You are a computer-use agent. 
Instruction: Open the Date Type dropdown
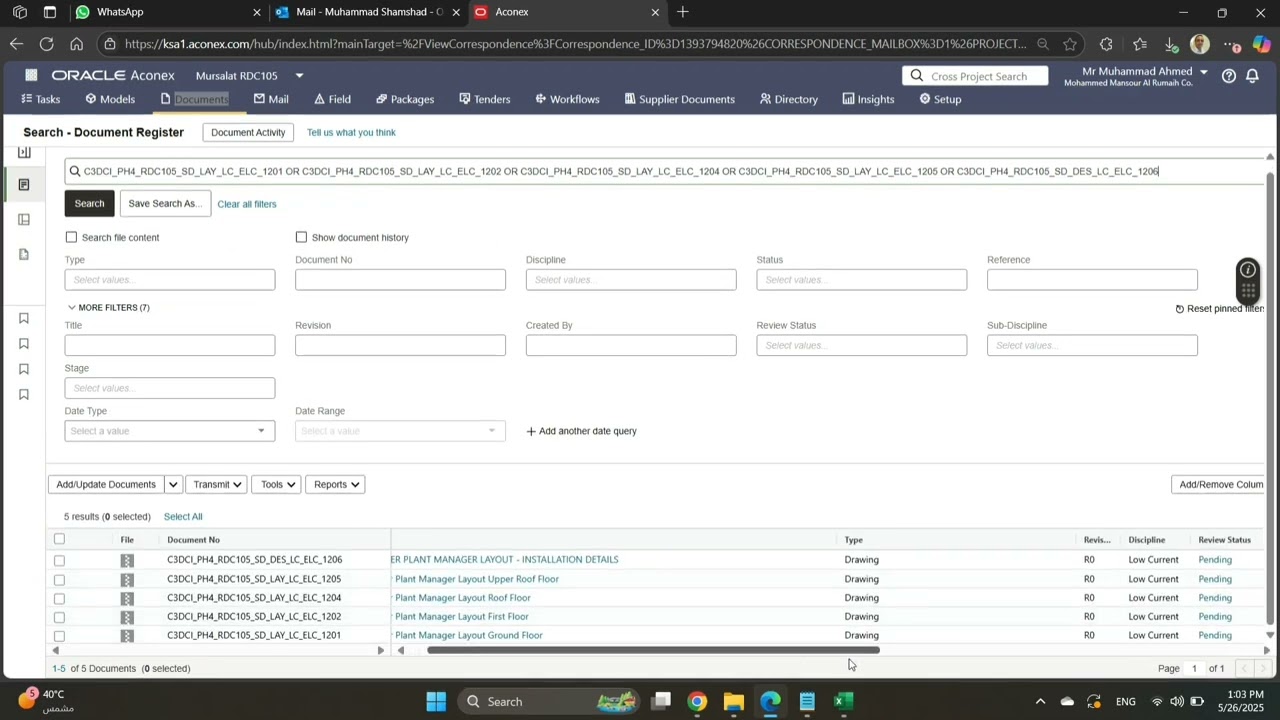(170, 431)
